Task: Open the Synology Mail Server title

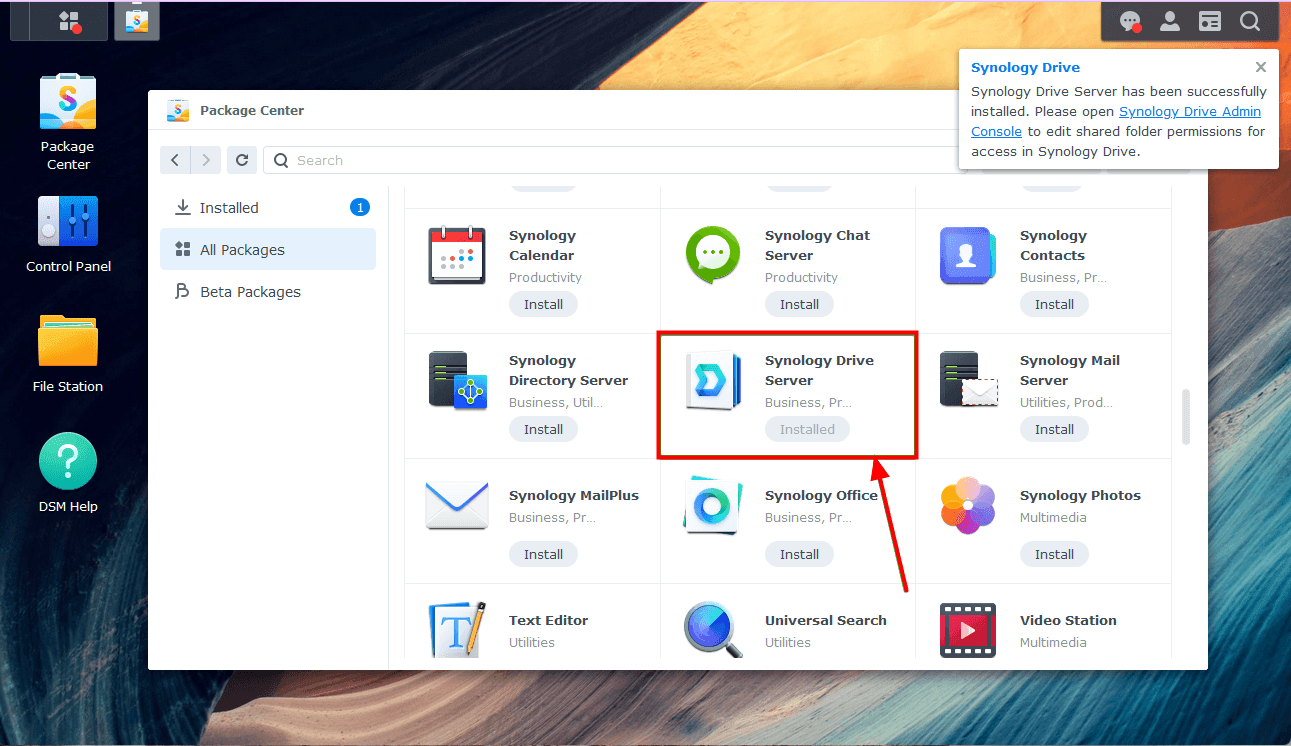Action: [x=1070, y=371]
